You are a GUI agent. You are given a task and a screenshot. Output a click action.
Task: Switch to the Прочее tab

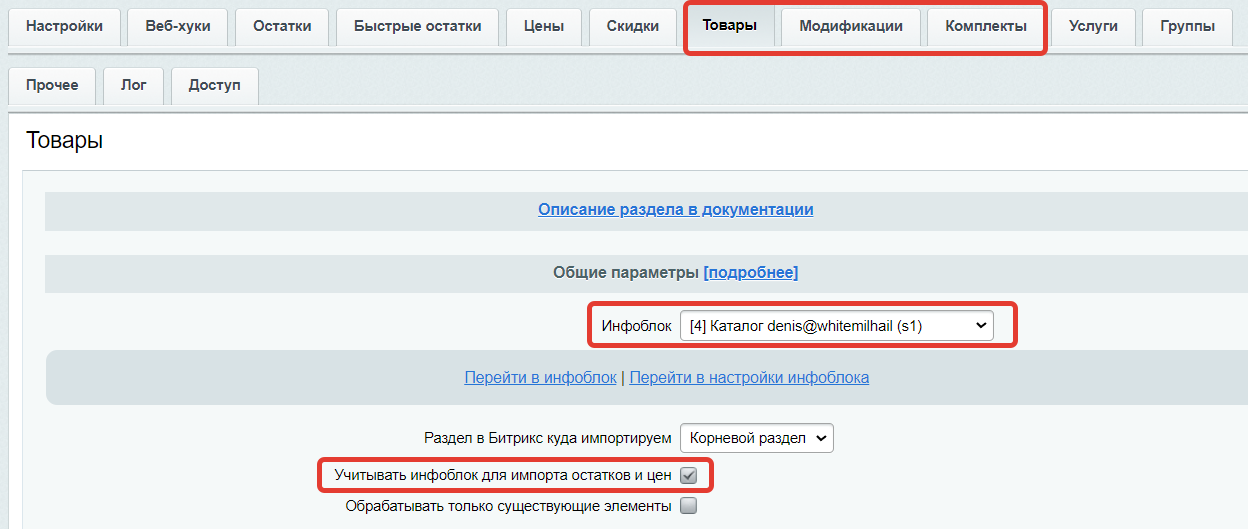(x=52, y=85)
